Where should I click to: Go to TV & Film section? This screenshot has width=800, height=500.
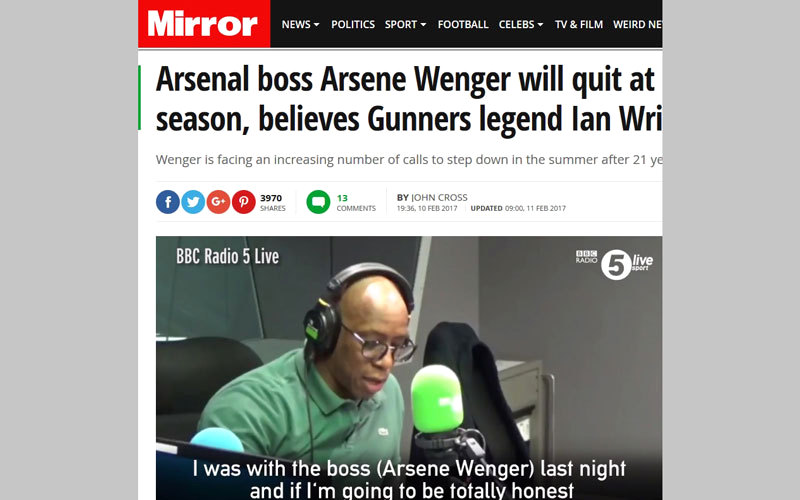tap(579, 24)
